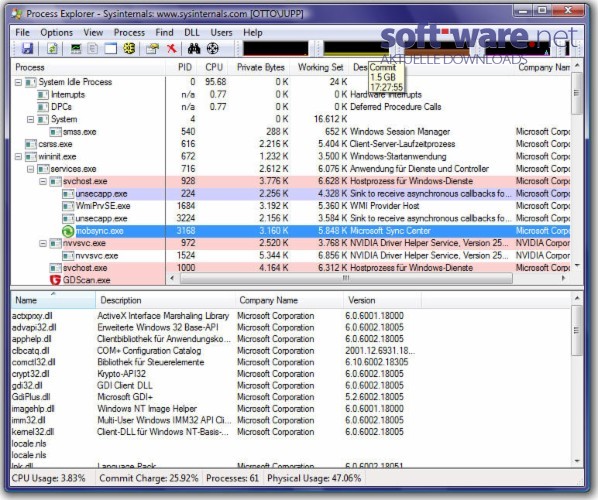Select kernel32.dll in the DLL list
Screen dimensions: 598x500
click(x=33, y=432)
